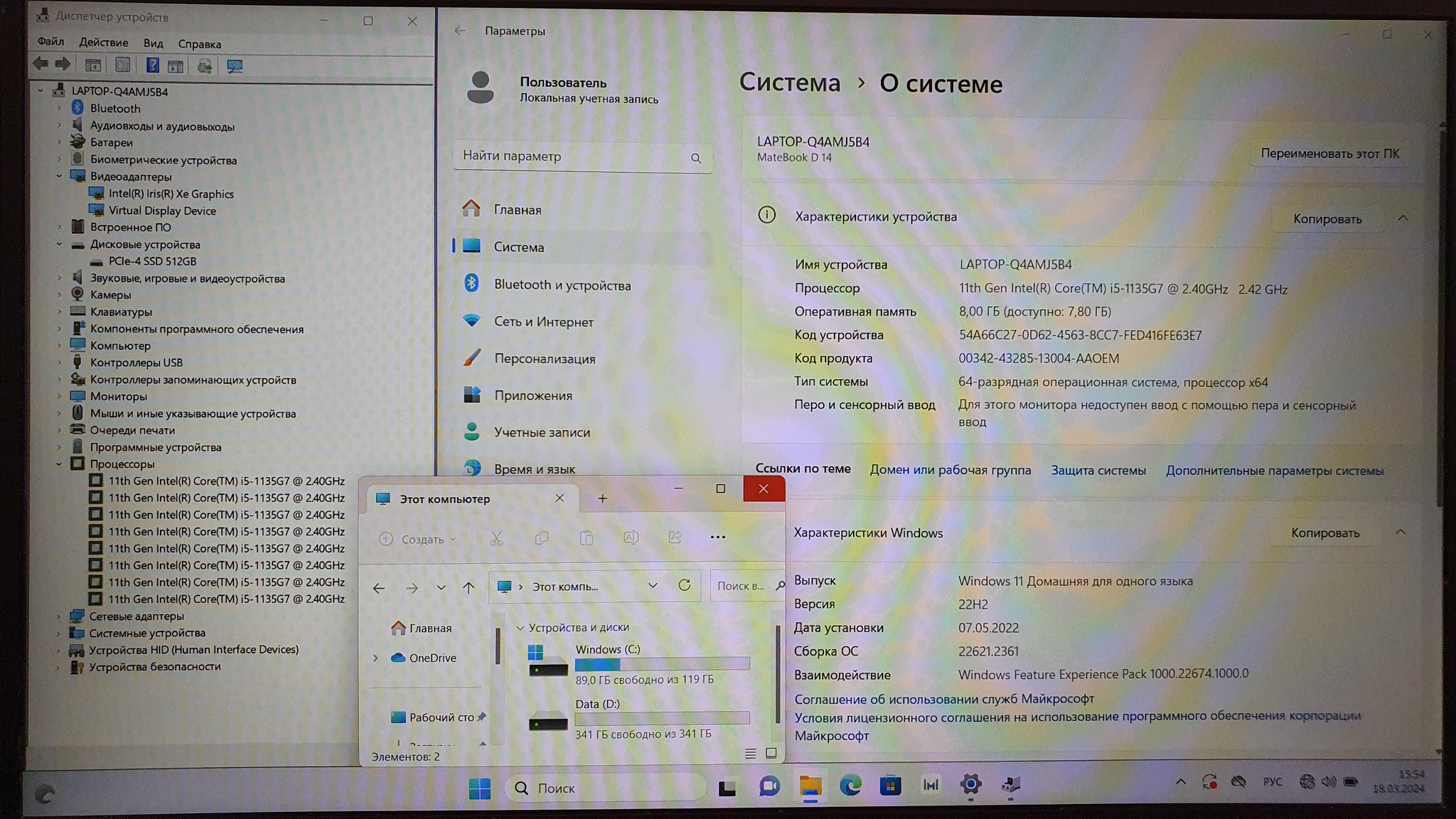Viewport: 1456px width, 819px height.
Task: Open Защита системы link
Action: coord(1098,471)
